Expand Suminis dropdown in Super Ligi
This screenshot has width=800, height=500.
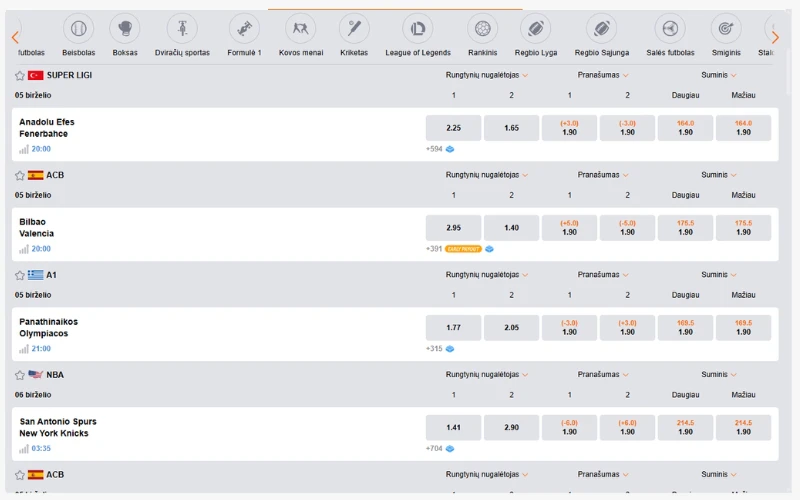point(718,75)
